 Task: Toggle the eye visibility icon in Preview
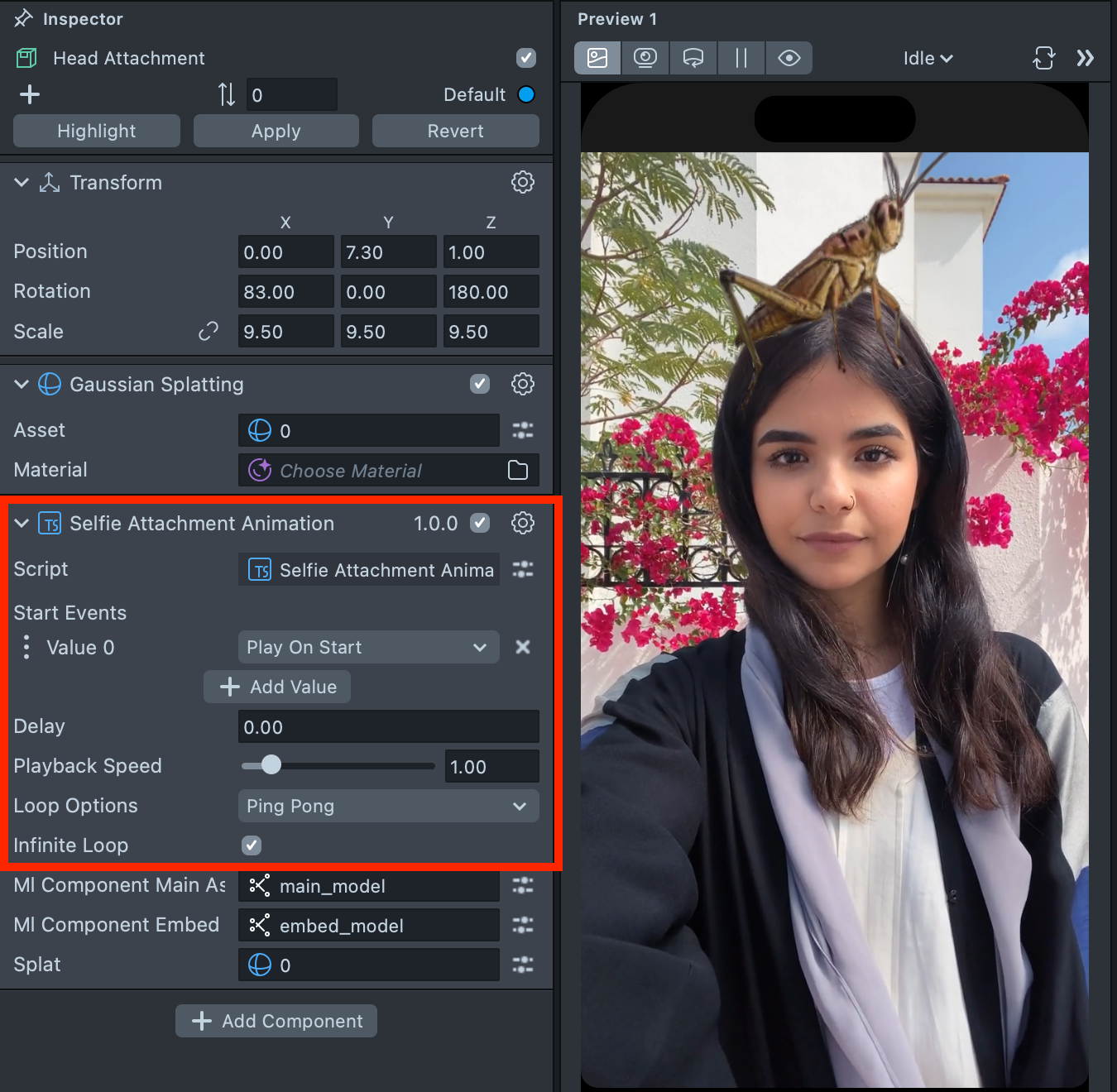pyautogui.click(x=789, y=58)
